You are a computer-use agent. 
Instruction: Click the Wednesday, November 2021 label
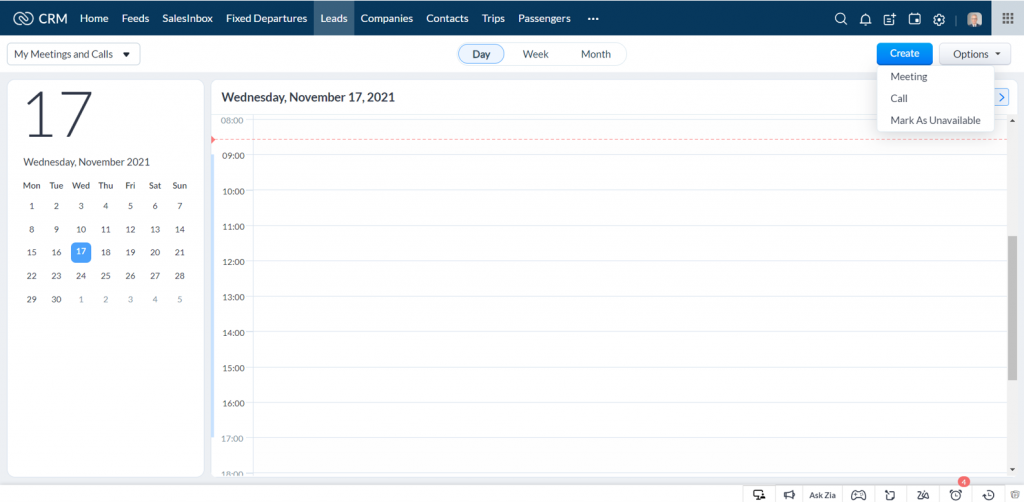pyautogui.click(x=86, y=162)
